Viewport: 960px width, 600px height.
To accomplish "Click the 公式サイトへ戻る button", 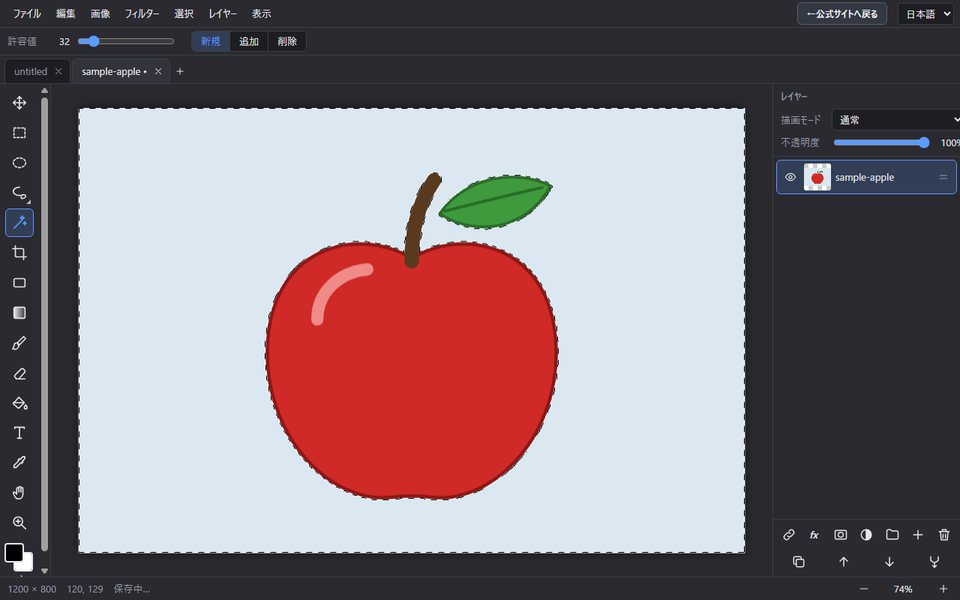I will click(x=842, y=13).
